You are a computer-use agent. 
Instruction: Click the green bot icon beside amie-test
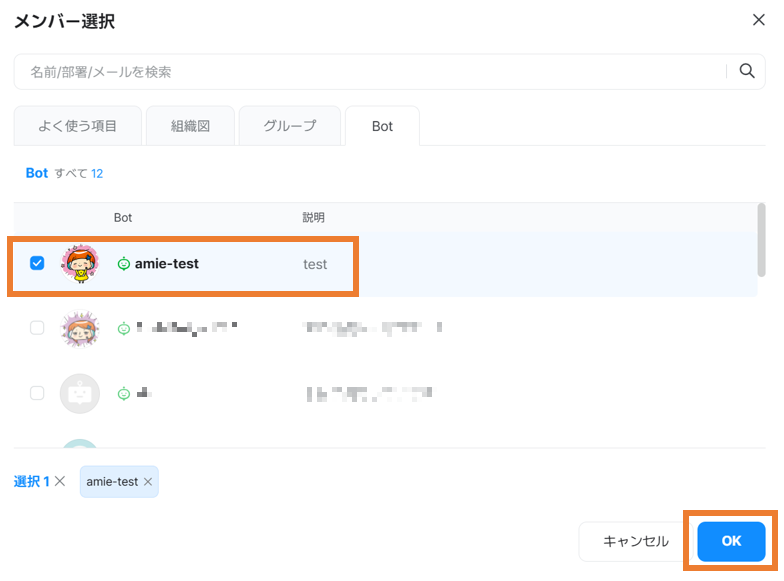124,264
